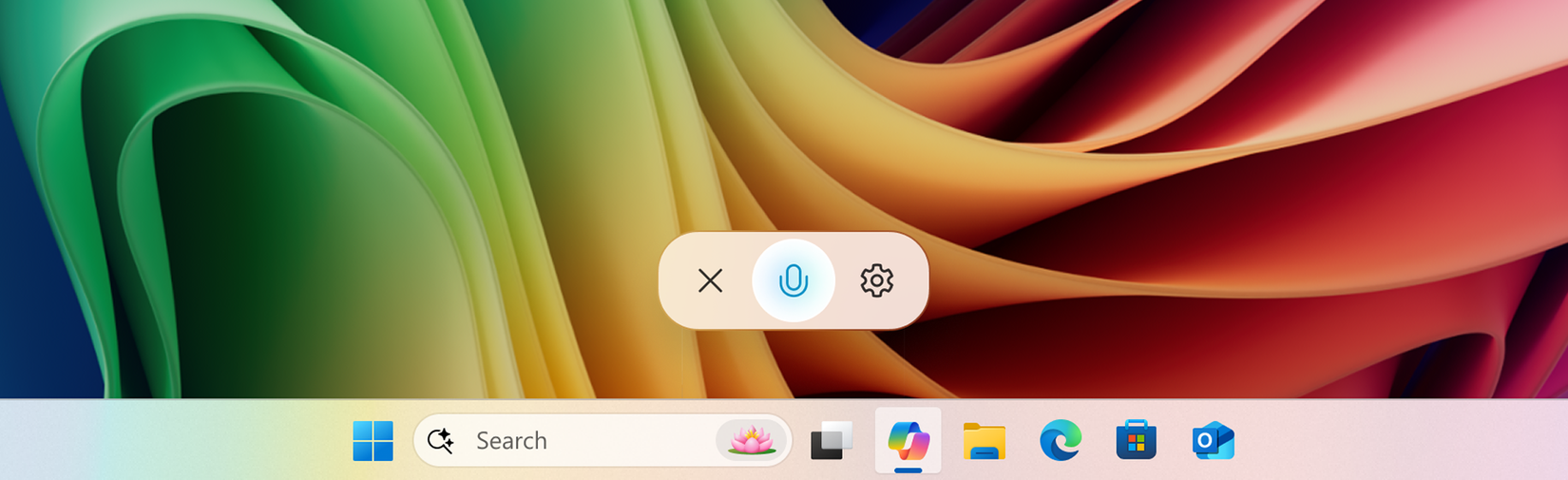1568x480 pixels.
Task: Close the voice typing popup
Action: click(x=710, y=280)
